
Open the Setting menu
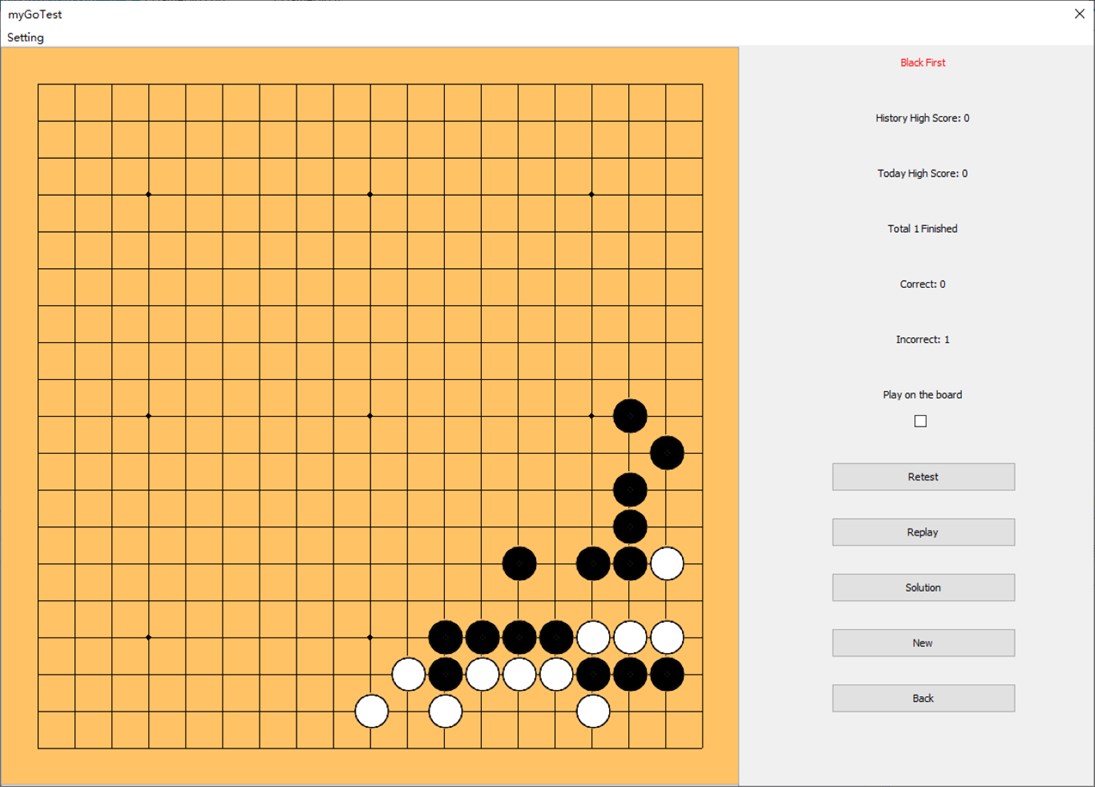pos(25,37)
